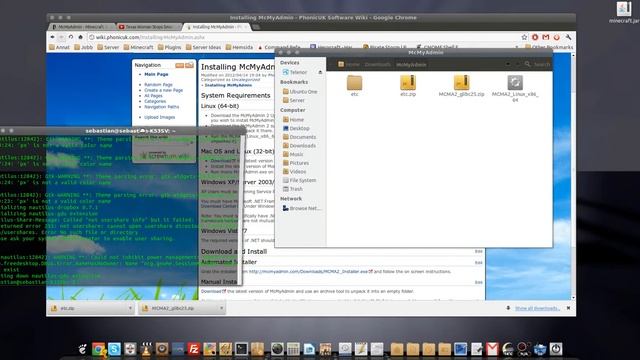Open the Jobb bookmarks folder
The height and width of the screenshot is (360, 640).
pos(84,47)
